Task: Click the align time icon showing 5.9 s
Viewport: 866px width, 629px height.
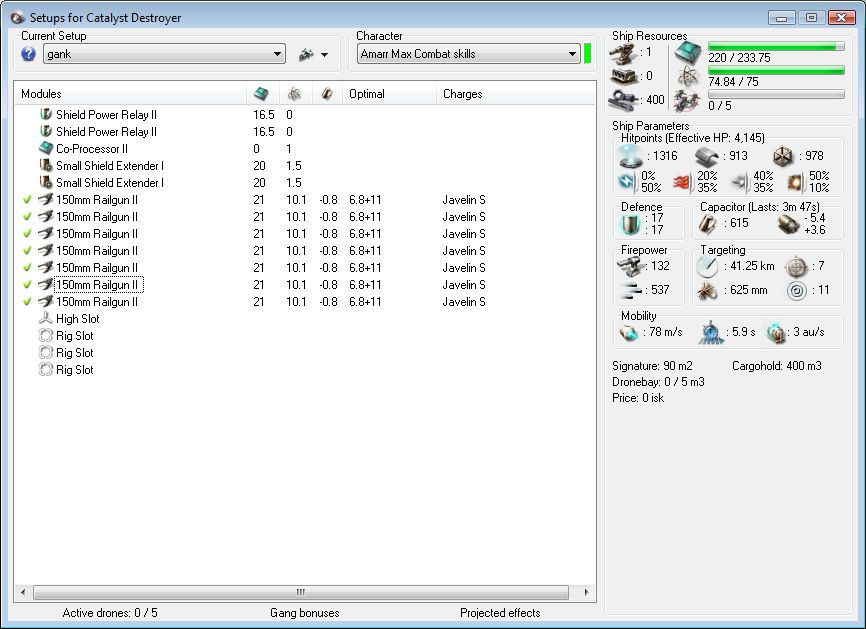Action: pos(711,332)
